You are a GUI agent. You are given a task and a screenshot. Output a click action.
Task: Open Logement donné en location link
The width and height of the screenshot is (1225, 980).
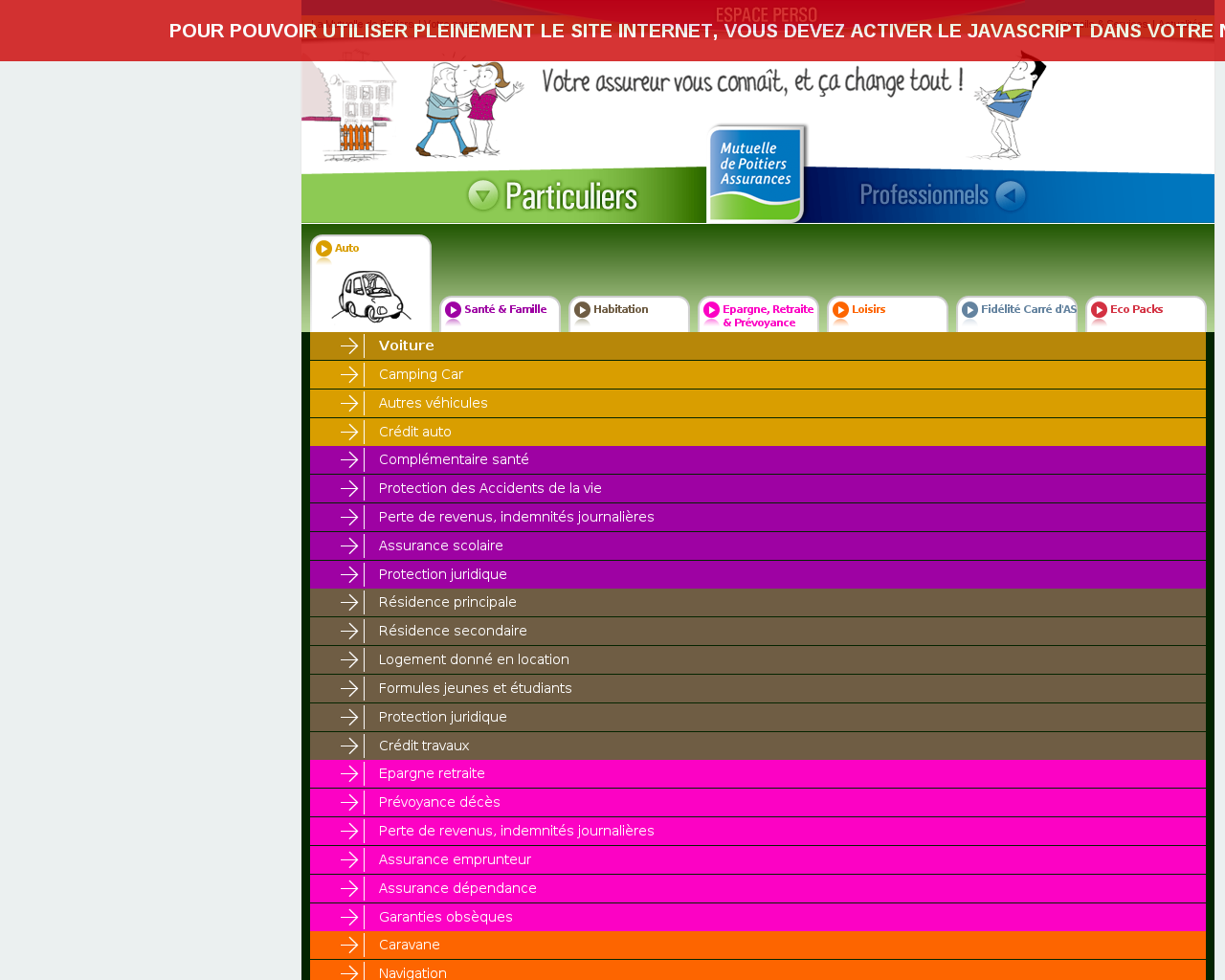[758, 660]
